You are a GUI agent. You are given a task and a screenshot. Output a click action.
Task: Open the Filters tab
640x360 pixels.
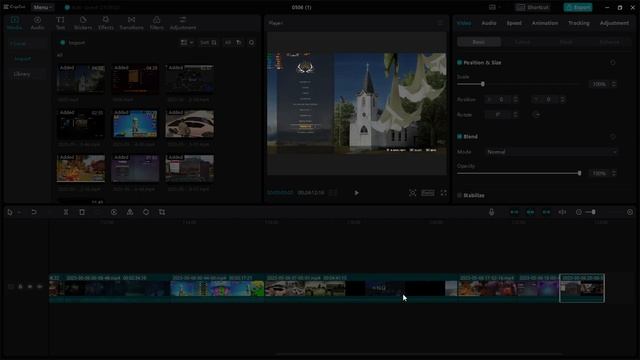coord(156,23)
